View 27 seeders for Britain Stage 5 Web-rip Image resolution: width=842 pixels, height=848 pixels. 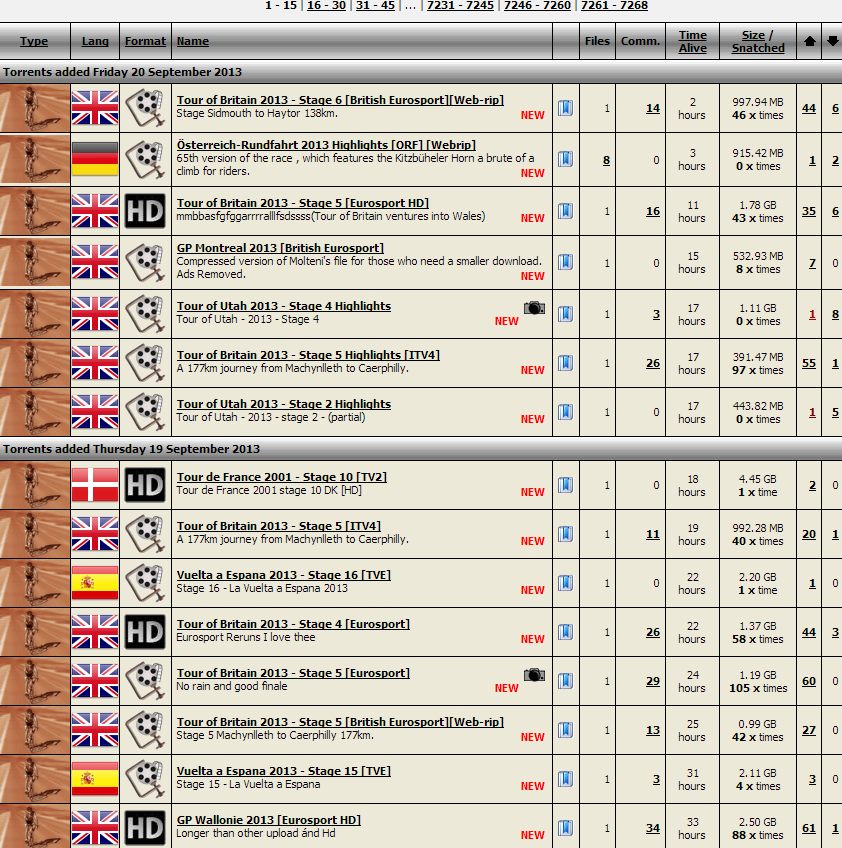coord(809,730)
